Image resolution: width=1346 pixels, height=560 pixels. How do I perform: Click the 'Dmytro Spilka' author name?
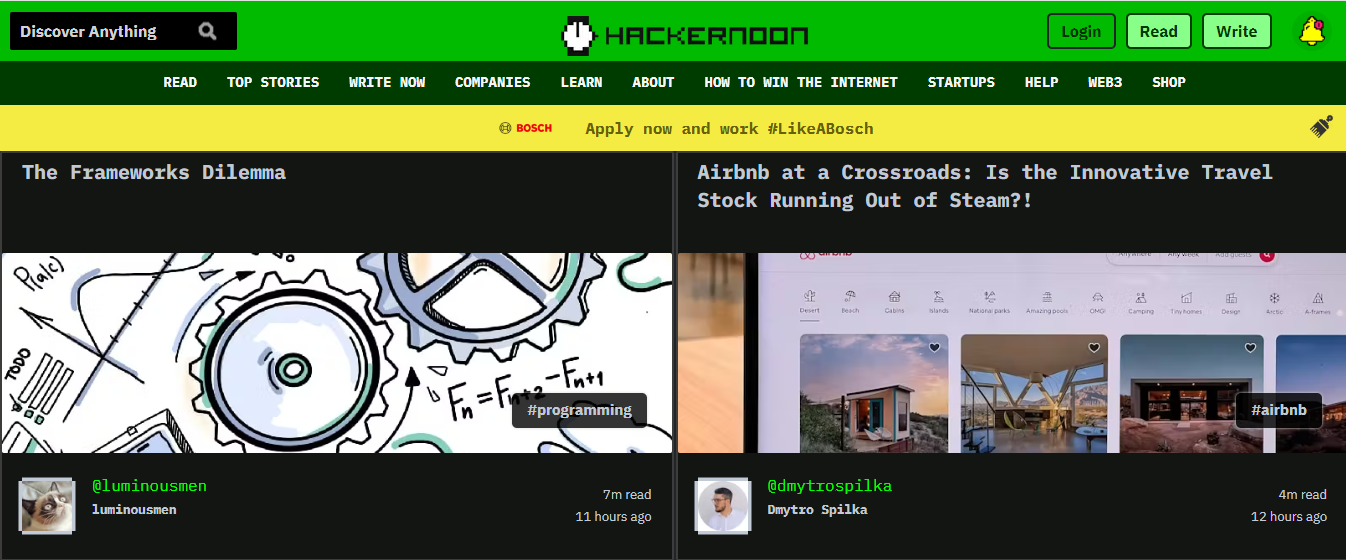pos(817,510)
